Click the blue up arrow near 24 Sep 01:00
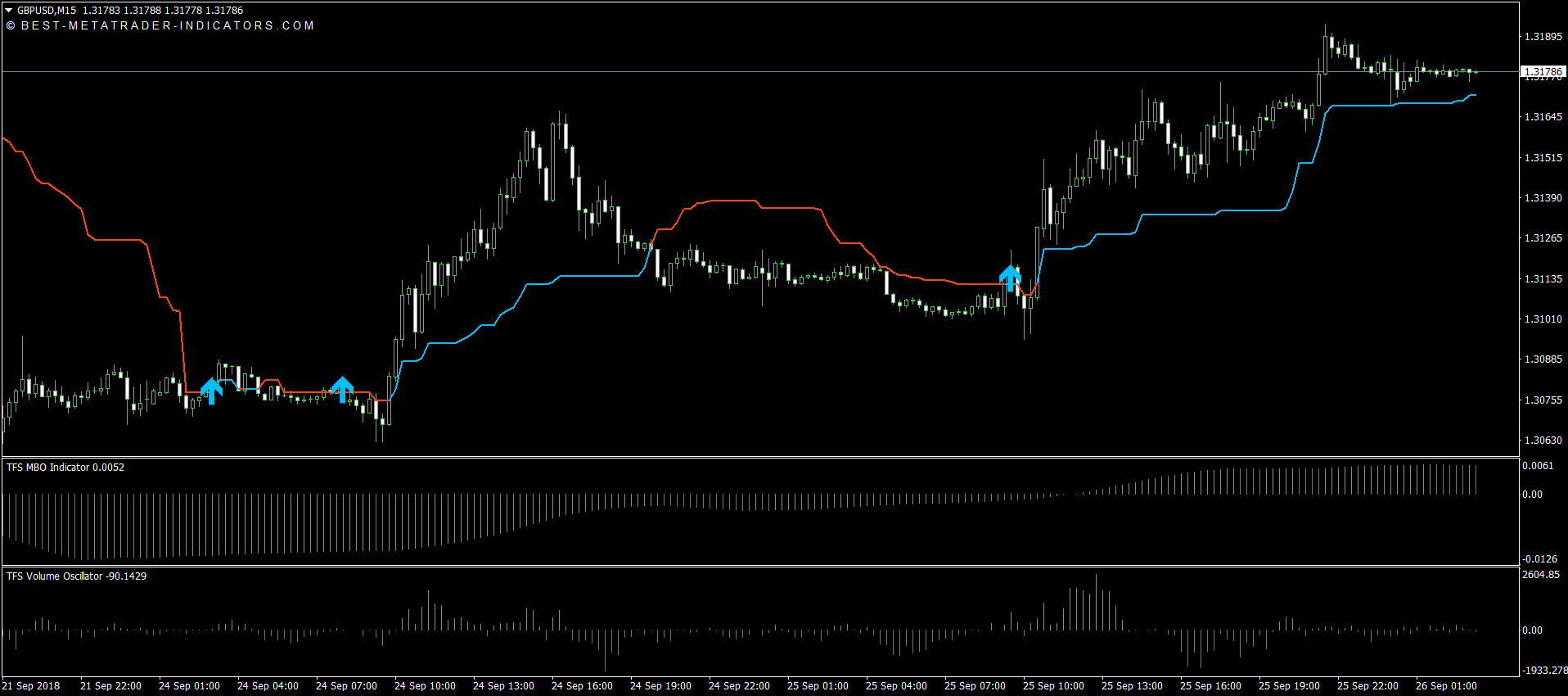The width and height of the screenshot is (1568, 696). [x=211, y=391]
